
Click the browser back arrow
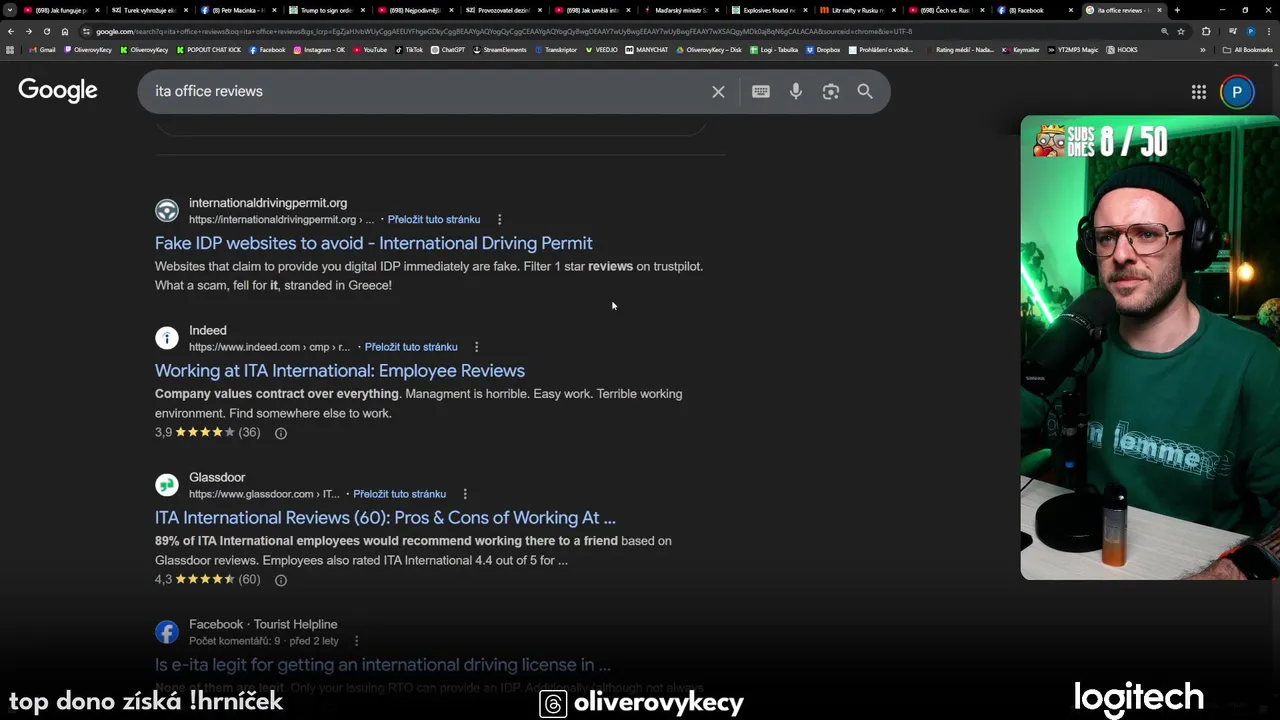pyautogui.click(x=11, y=31)
